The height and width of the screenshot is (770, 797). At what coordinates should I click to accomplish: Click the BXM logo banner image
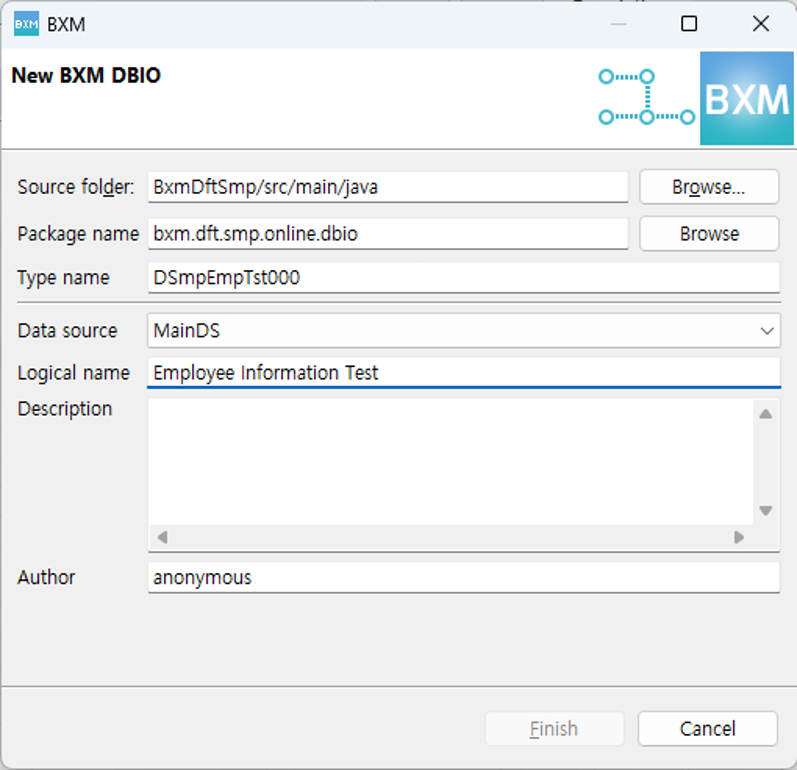[x=747, y=98]
